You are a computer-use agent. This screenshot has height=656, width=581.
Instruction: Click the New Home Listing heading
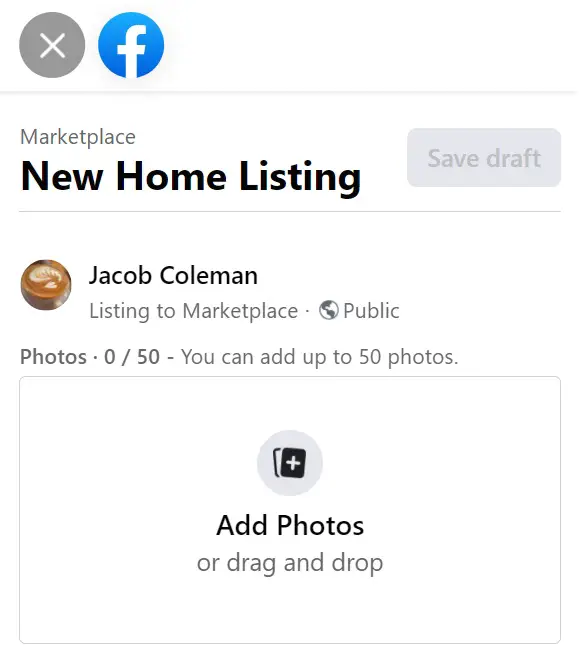tap(191, 176)
